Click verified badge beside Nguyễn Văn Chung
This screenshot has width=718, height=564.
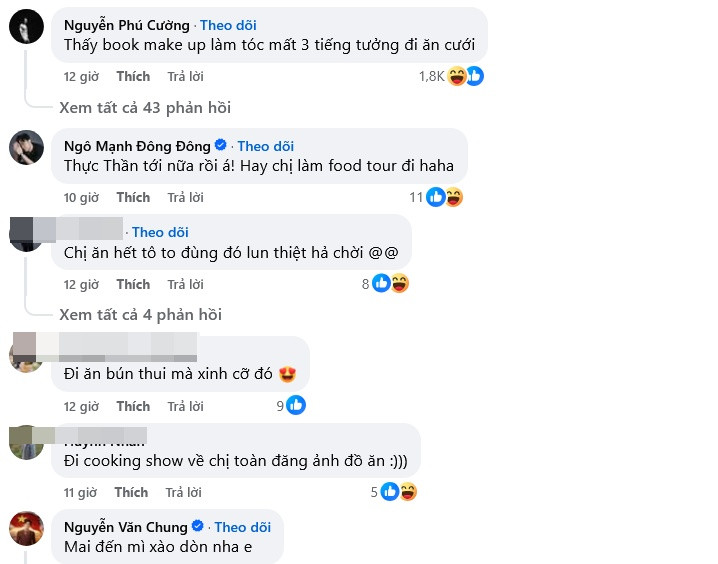pyautogui.click(x=198, y=526)
